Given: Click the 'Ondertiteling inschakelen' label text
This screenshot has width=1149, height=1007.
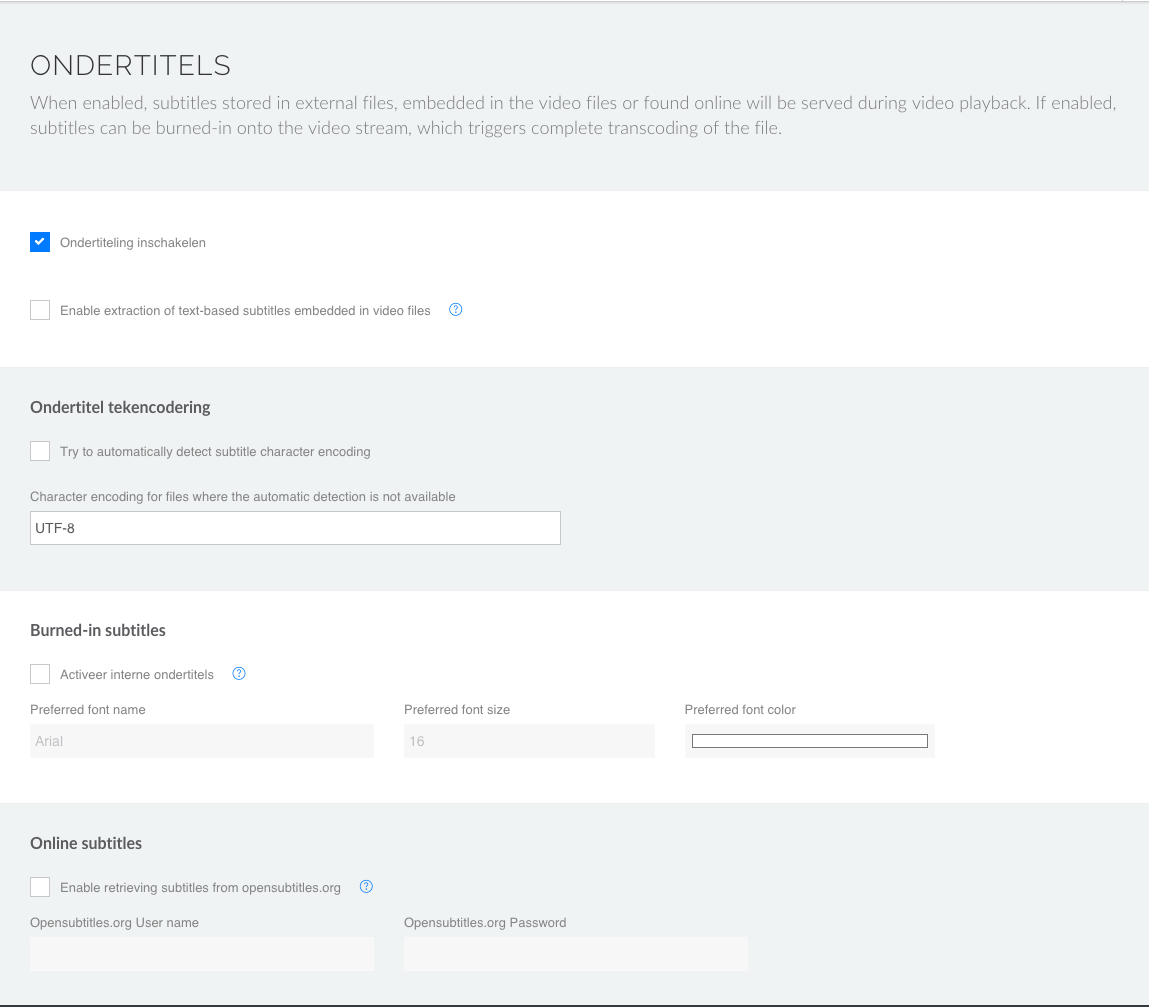Looking at the screenshot, I should click(x=133, y=243).
